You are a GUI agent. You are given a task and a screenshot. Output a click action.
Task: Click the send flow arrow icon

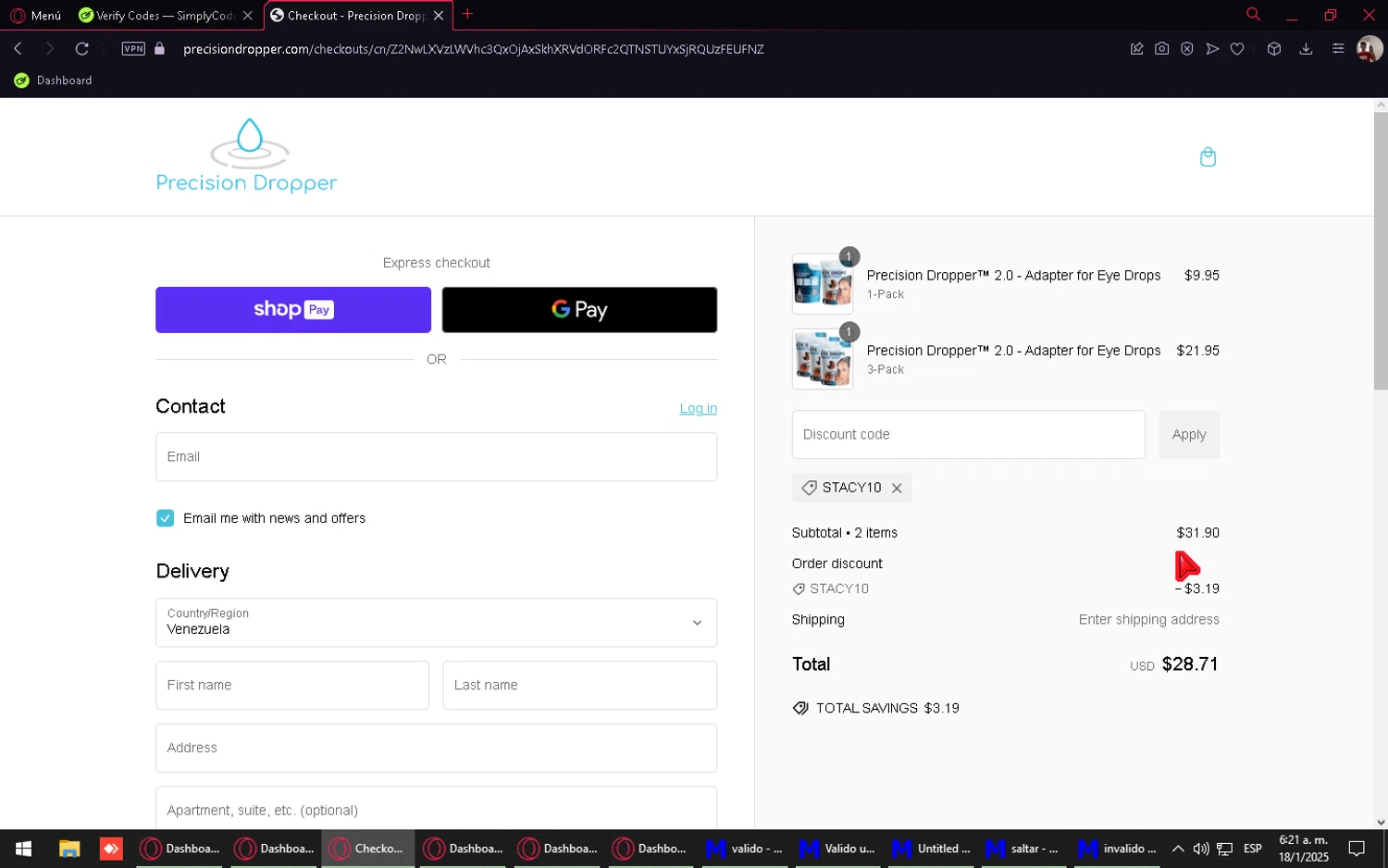(x=1212, y=49)
